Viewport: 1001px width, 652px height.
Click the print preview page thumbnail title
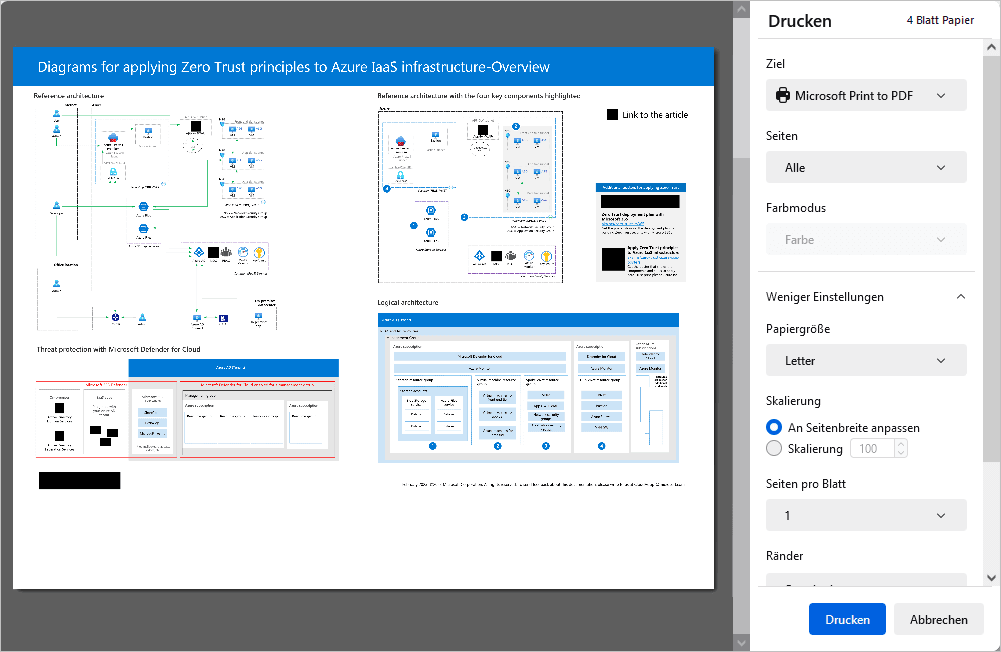click(294, 67)
